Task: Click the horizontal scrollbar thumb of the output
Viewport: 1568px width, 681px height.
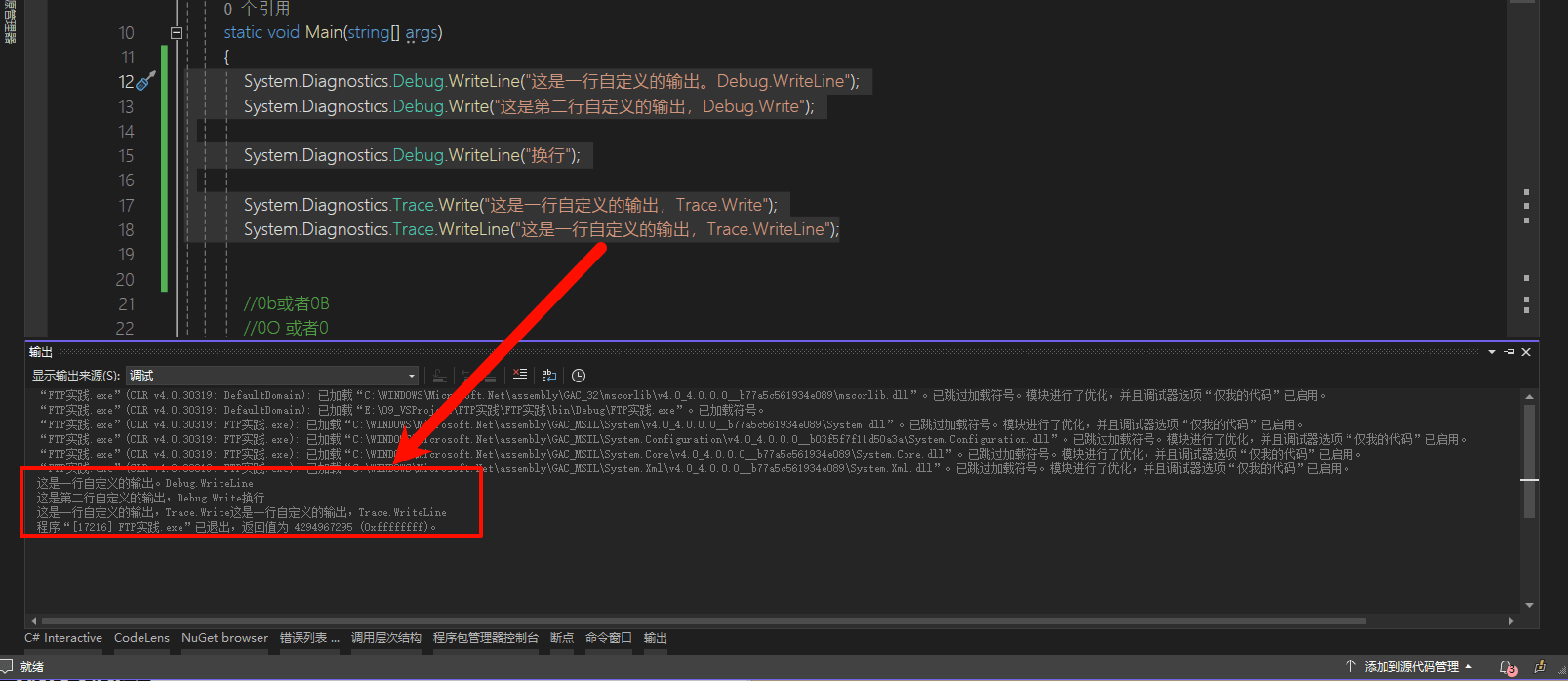Action: click(703, 621)
